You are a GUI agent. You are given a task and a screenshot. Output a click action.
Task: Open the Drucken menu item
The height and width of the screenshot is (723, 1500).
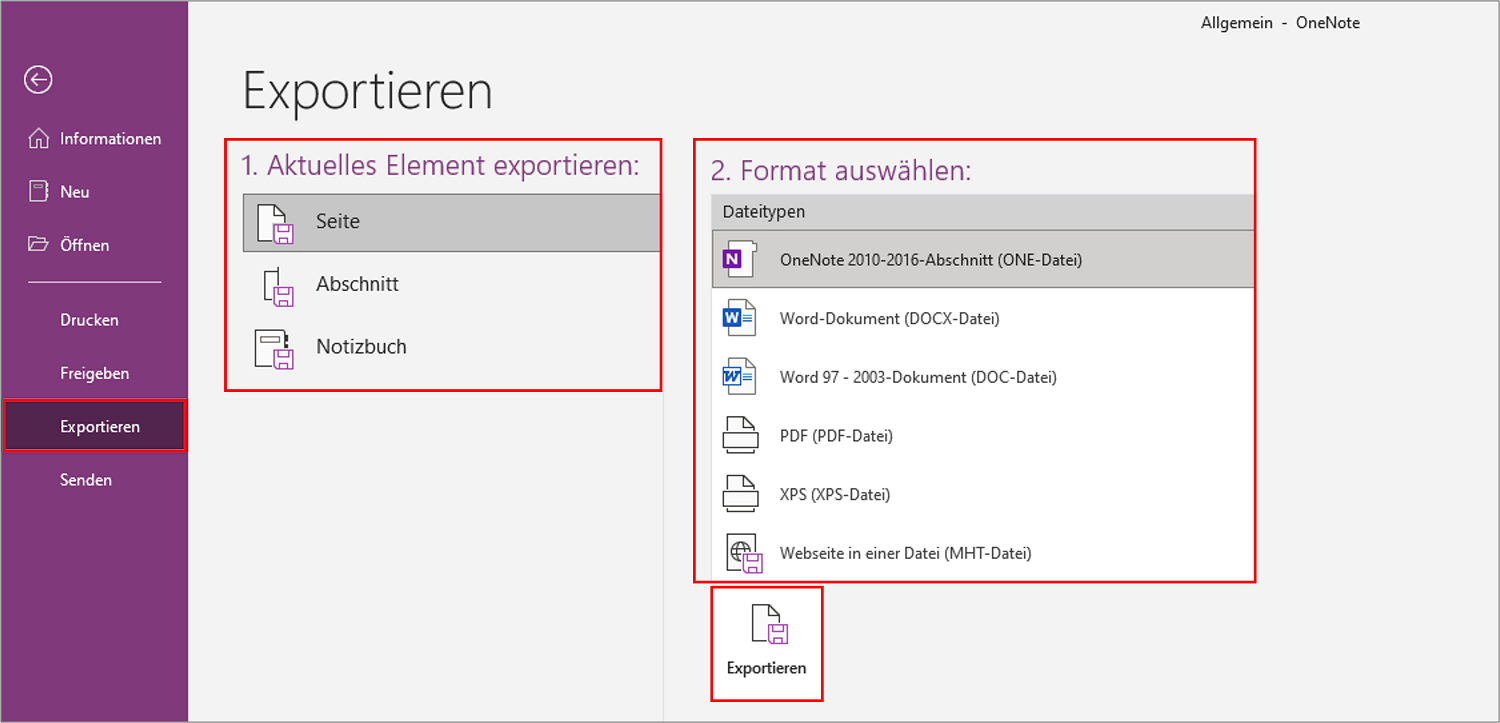pyautogui.click(x=94, y=320)
